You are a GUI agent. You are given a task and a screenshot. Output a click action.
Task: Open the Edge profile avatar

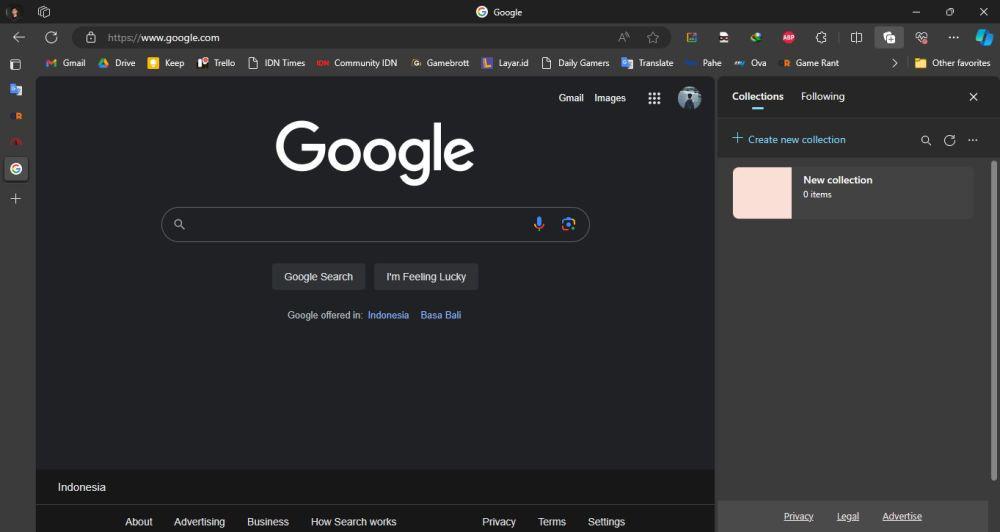point(13,12)
